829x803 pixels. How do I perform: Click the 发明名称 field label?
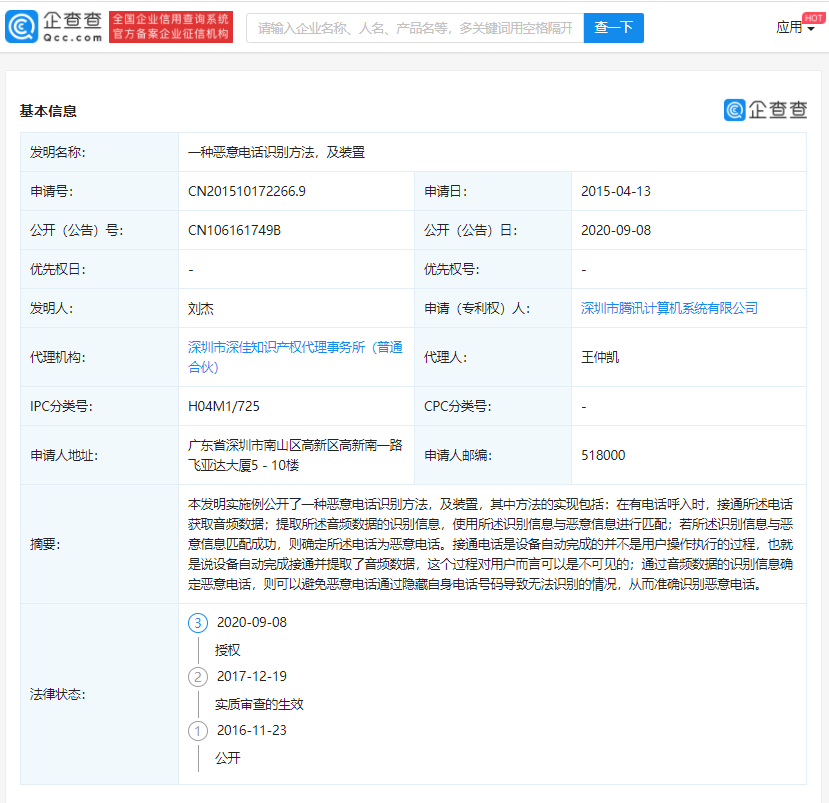pyautogui.click(x=58, y=152)
